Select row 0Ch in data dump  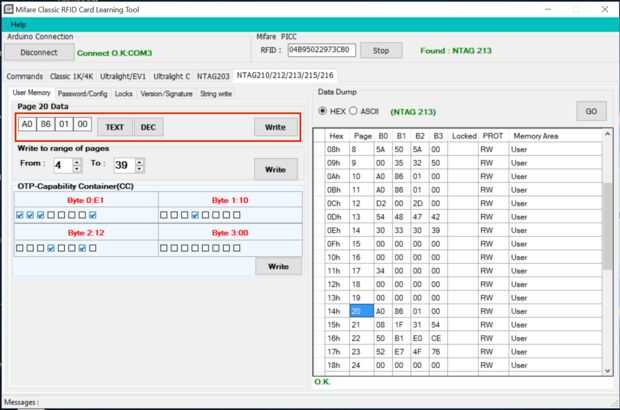pyautogui.click(x=463, y=203)
